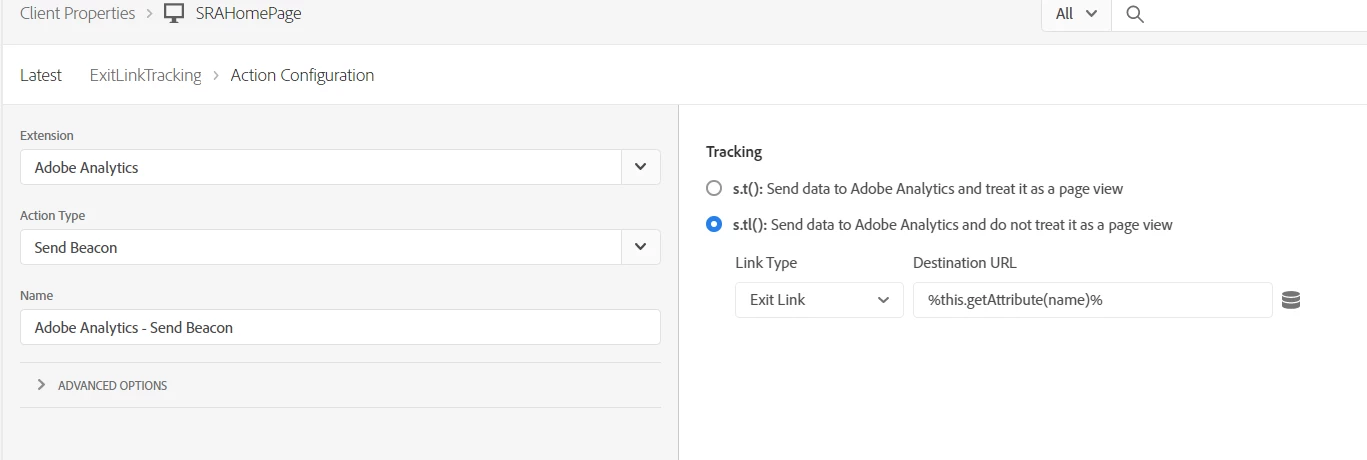Open the Link Type dropdown showing Exit Link
1367x460 pixels.
[819, 300]
